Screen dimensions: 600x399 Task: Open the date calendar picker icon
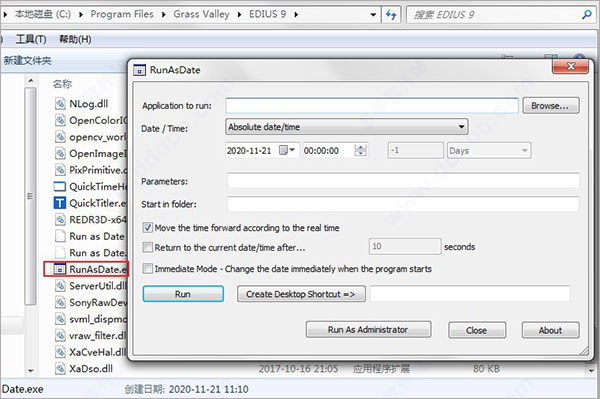point(287,150)
